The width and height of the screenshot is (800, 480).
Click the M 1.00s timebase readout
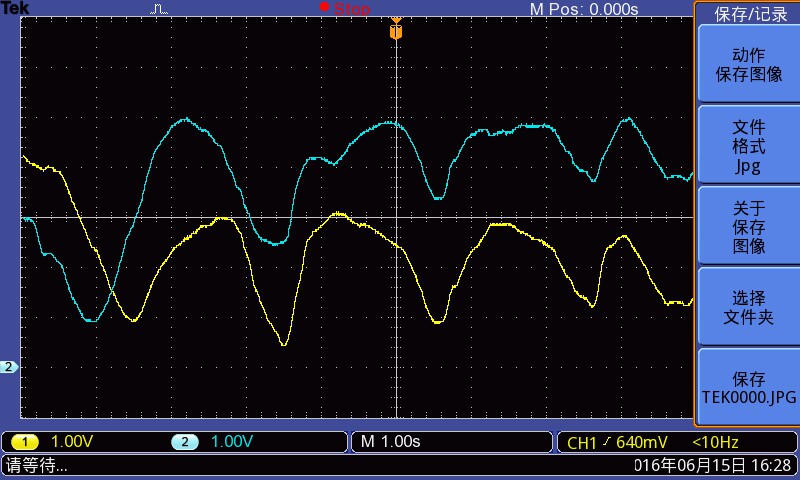(390, 442)
